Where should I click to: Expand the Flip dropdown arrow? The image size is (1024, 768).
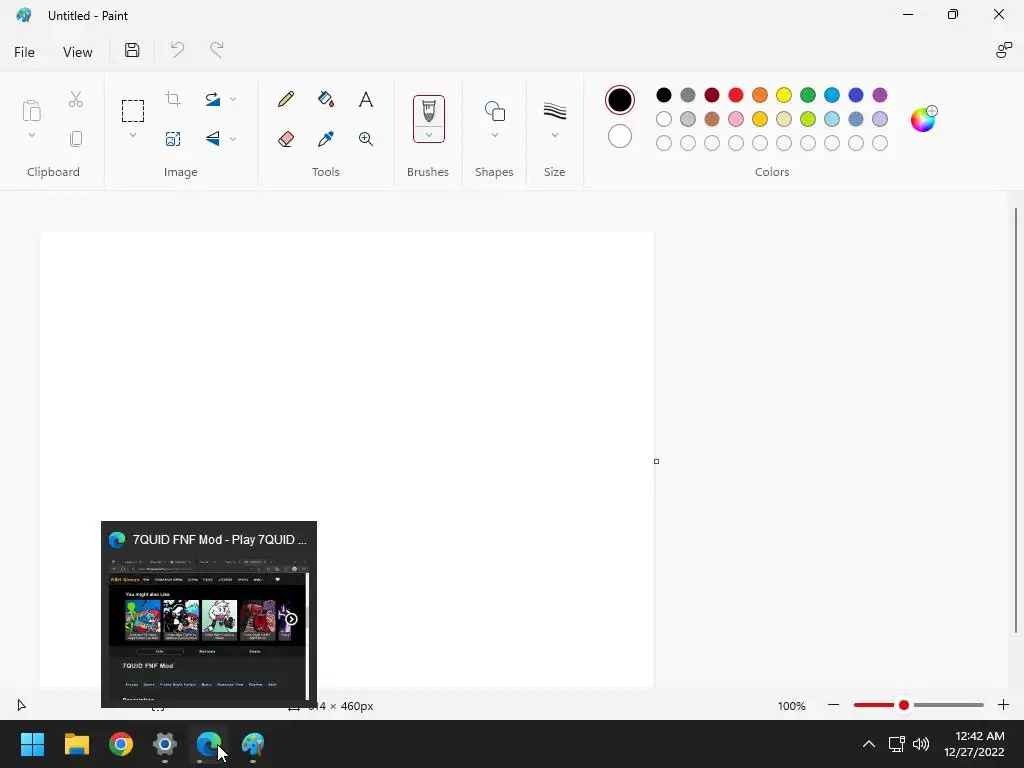click(232, 138)
